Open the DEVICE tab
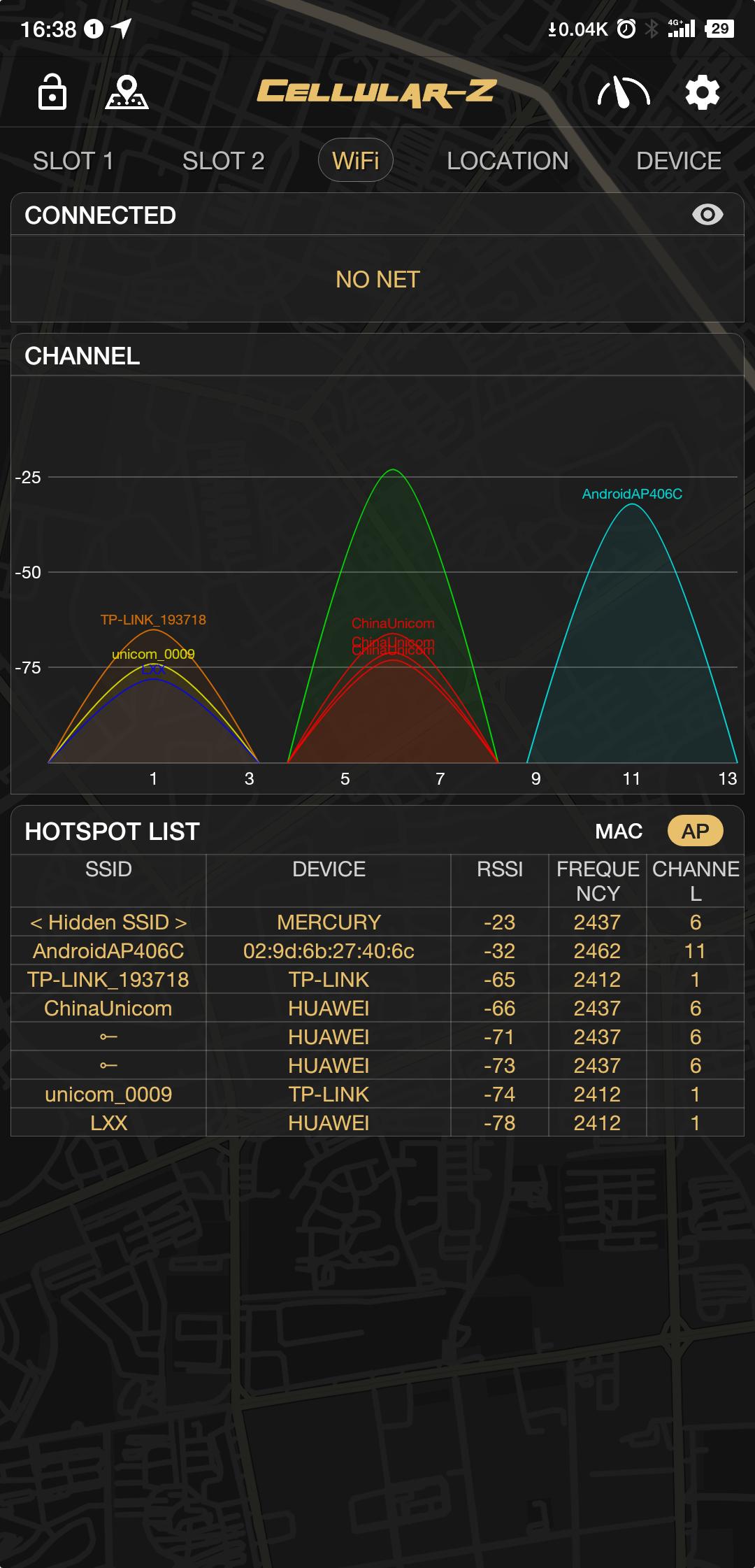The width and height of the screenshot is (755, 1568). (678, 161)
